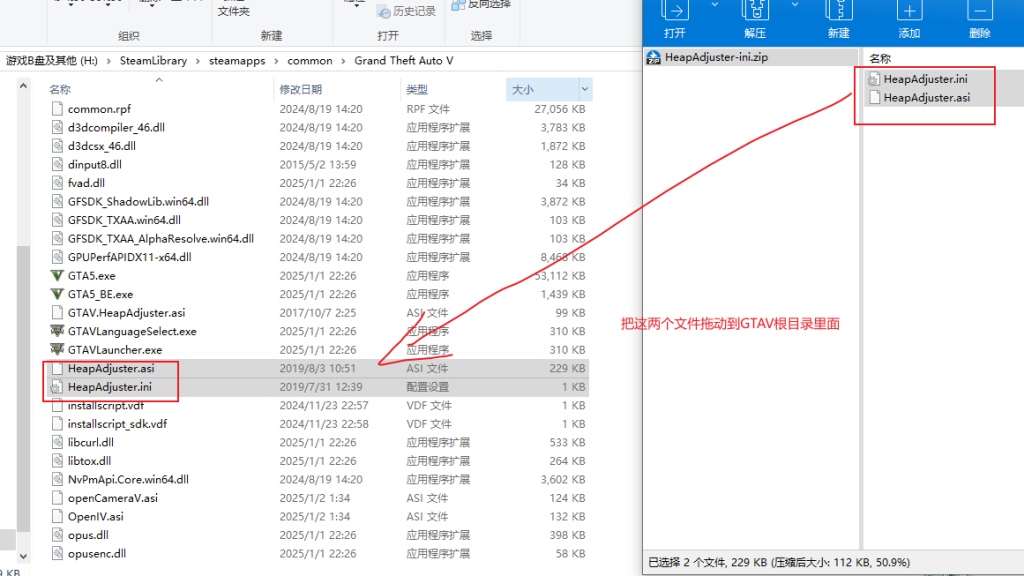Click the installscript_sdk.vdf file icon
The width and height of the screenshot is (1024, 576).
[x=57, y=424]
